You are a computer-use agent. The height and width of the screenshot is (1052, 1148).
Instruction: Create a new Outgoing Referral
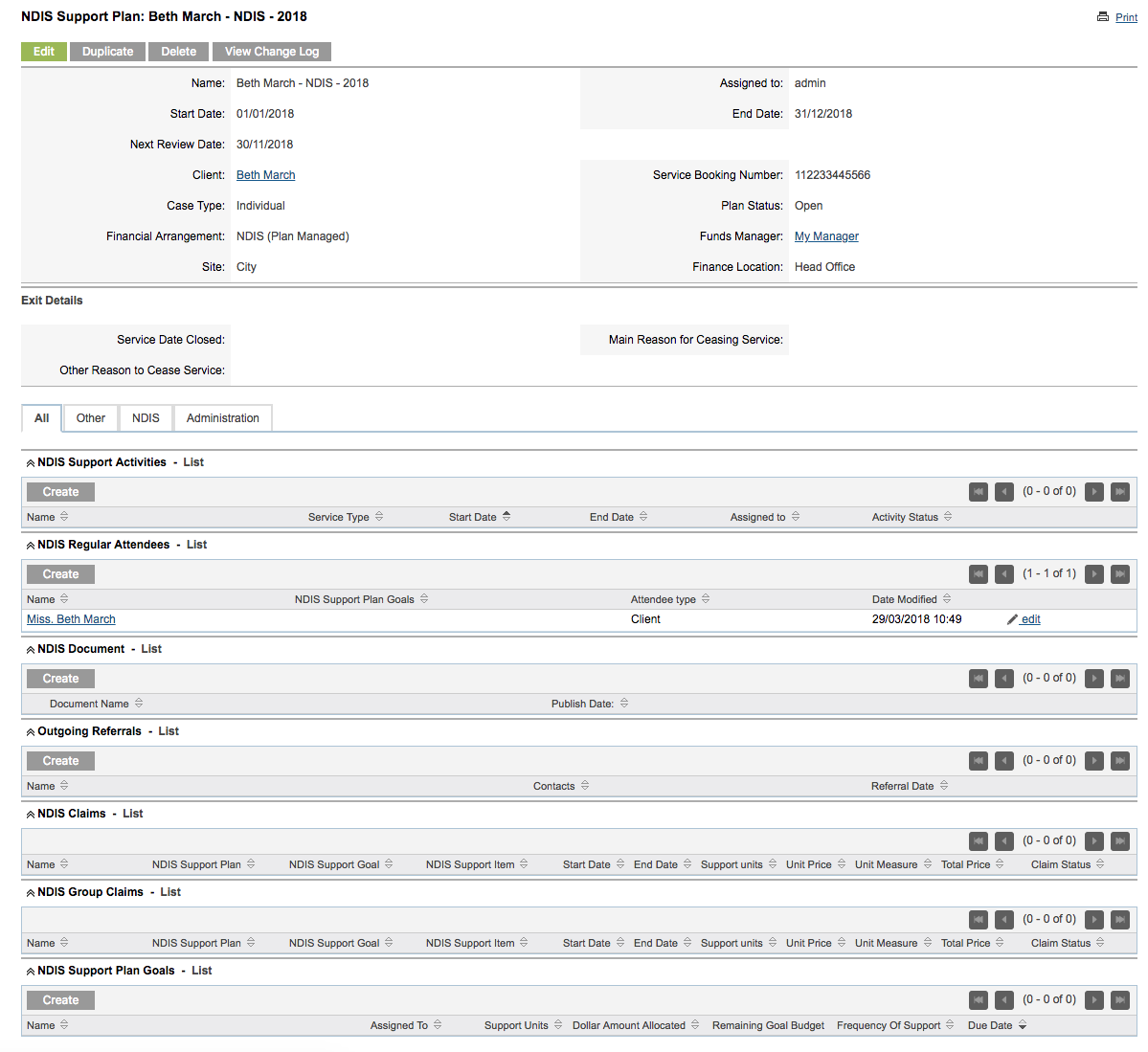pyautogui.click(x=60, y=761)
